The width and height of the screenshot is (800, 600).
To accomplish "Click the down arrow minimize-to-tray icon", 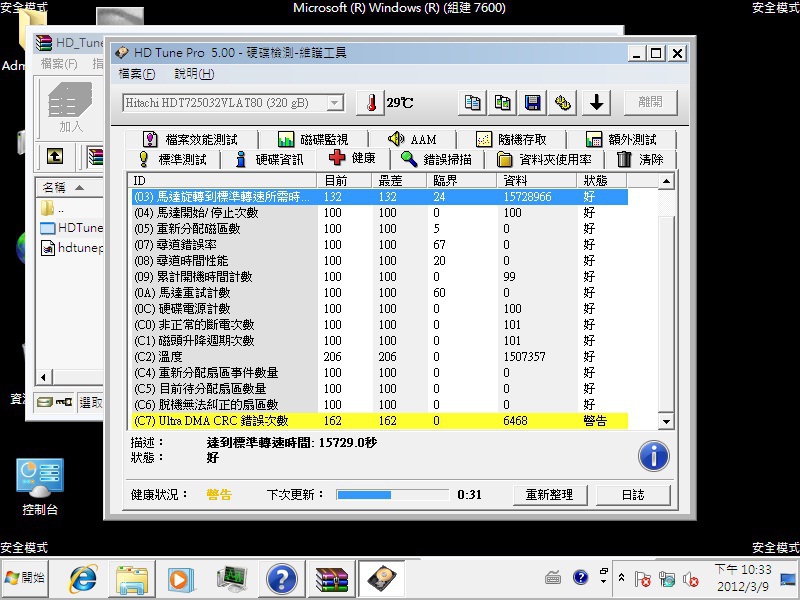I will [x=596, y=103].
